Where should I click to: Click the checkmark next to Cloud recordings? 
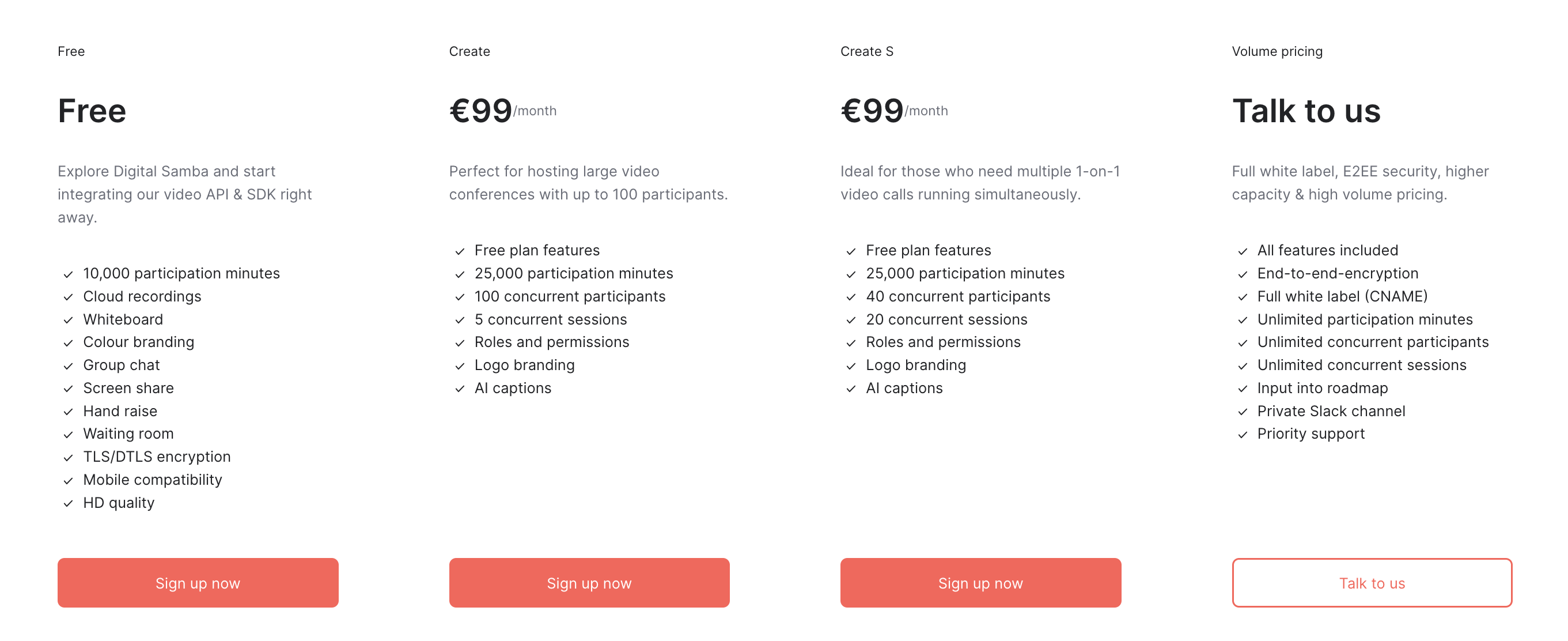pos(68,297)
